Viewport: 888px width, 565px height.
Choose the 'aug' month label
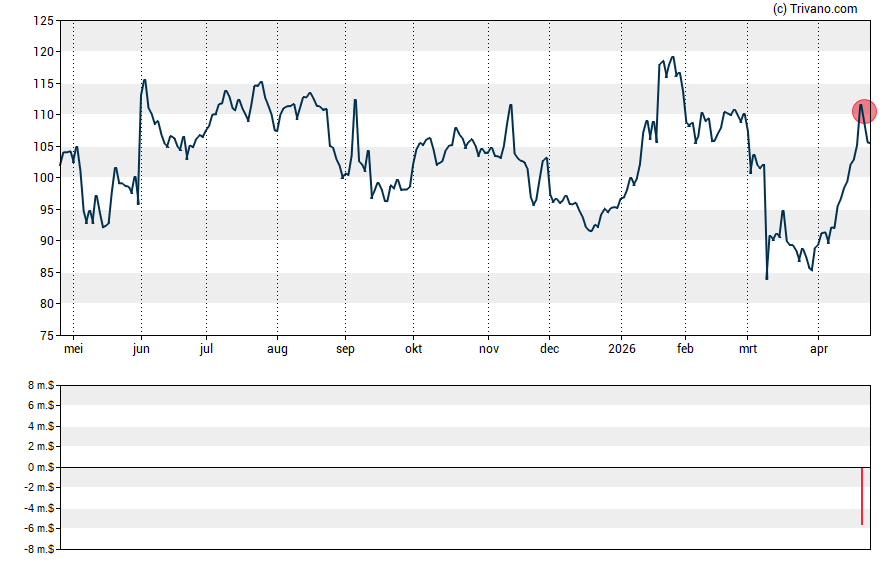277,350
